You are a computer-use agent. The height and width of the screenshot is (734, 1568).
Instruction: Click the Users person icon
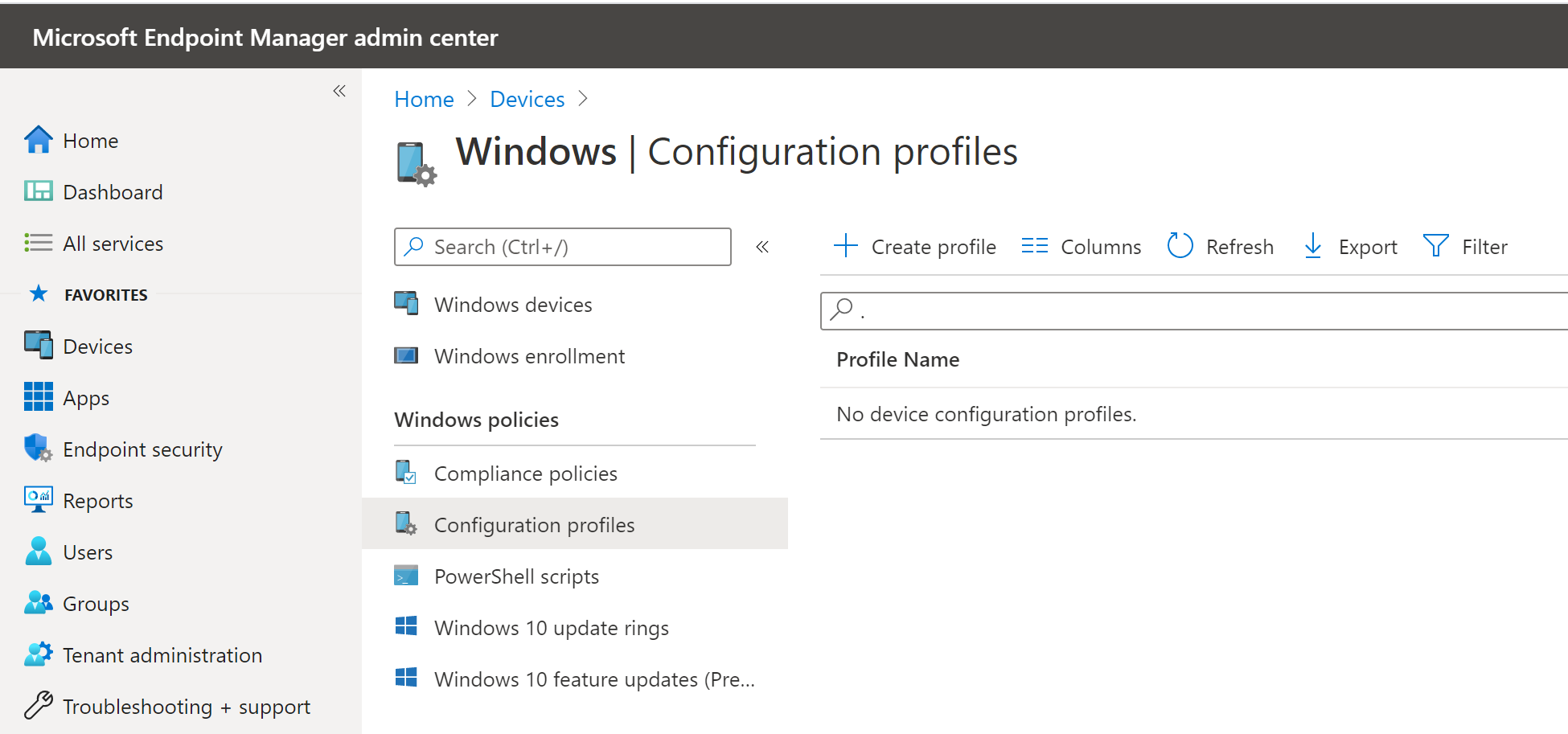38,552
